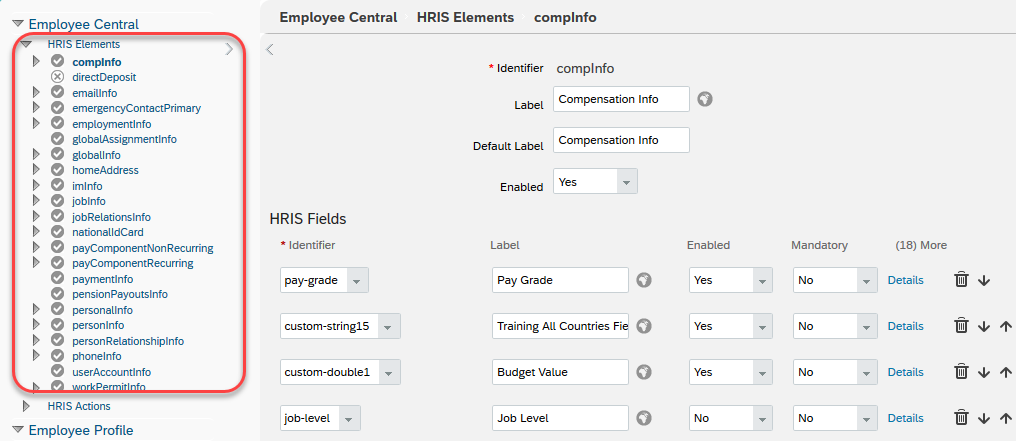This screenshot has width=1016, height=441.
Task: Expand the jobInfo tree node arrow
Action: (36, 201)
